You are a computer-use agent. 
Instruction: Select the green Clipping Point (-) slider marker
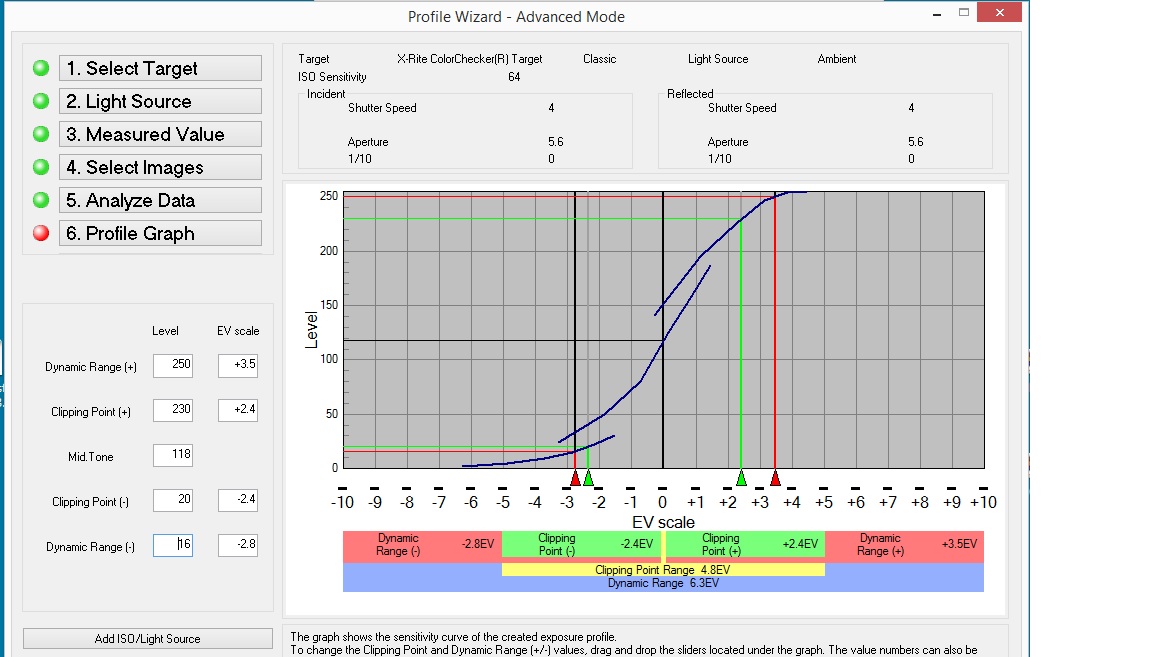tap(588, 478)
